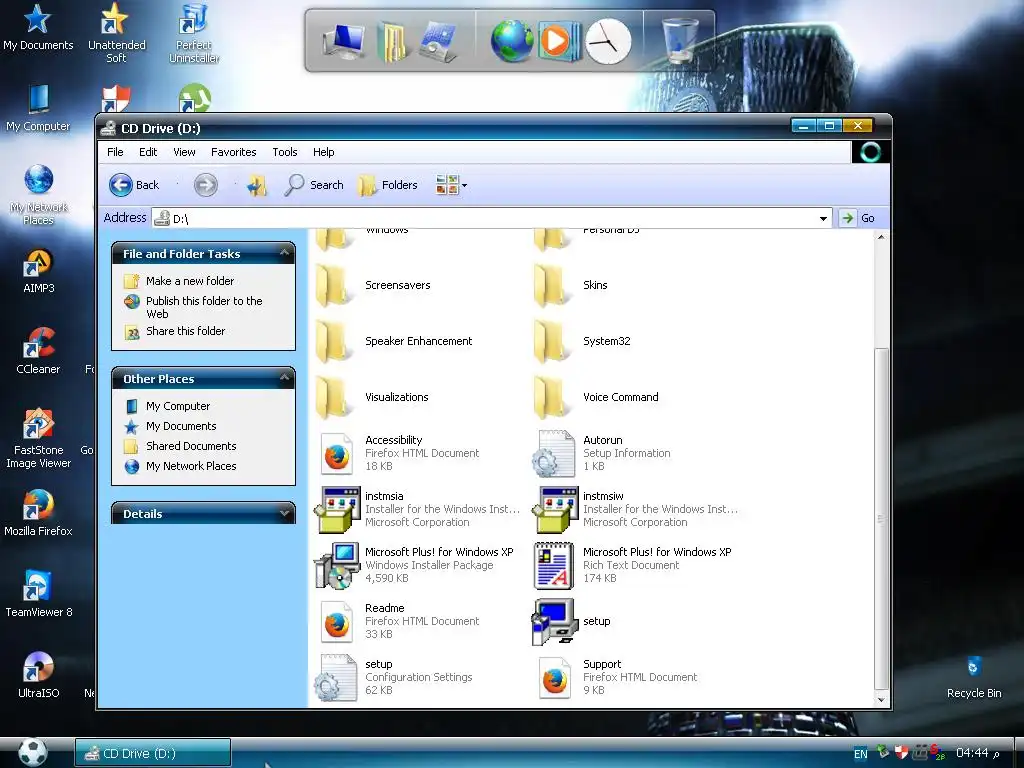The image size is (1024, 768).
Task: Click the Forward arrow button
Action: pyautogui.click(x=205, y=185)
